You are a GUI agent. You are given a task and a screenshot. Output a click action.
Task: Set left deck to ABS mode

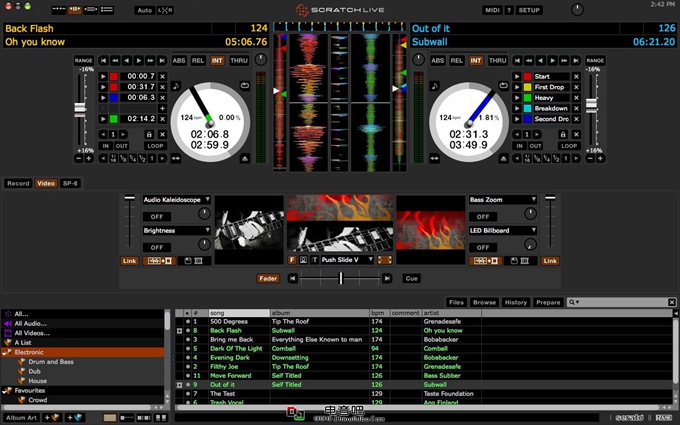click(x=179, y=61)
